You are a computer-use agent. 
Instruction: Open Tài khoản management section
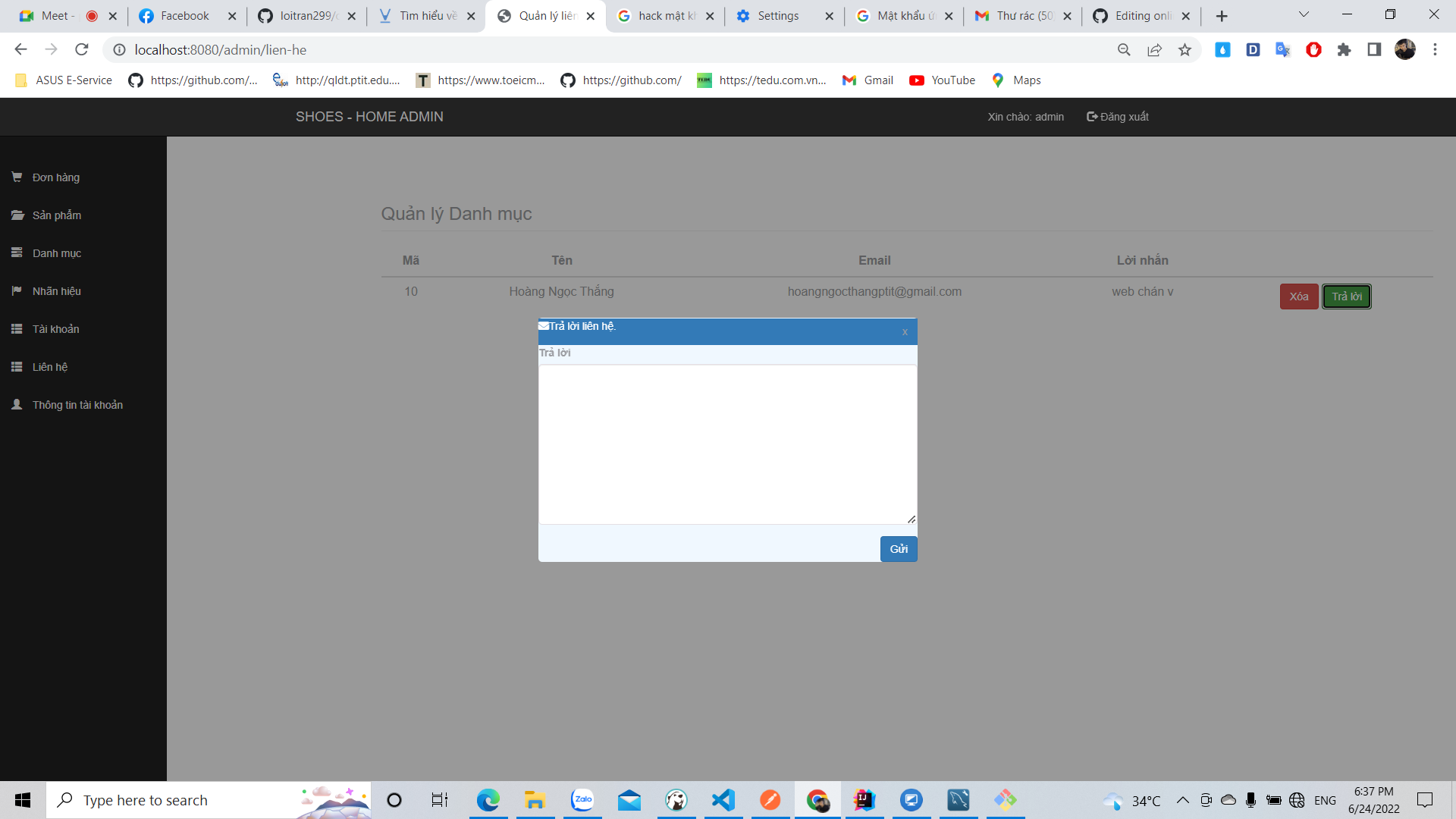coord(55,328)
